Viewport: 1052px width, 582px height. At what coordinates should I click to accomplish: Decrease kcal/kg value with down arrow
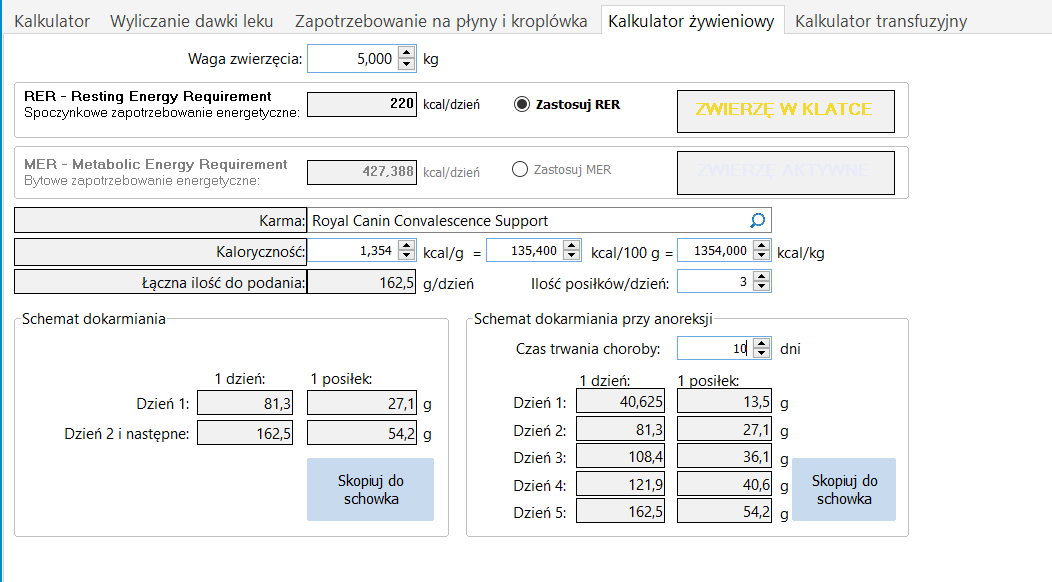(761, 256)
